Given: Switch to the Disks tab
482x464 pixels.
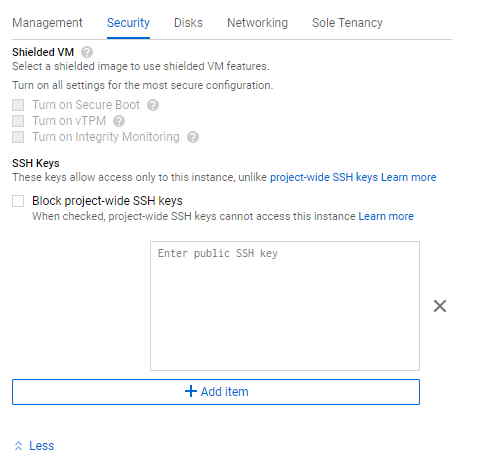Looking at the screenshot, I should pyautogui.click(x=188, y=23).
